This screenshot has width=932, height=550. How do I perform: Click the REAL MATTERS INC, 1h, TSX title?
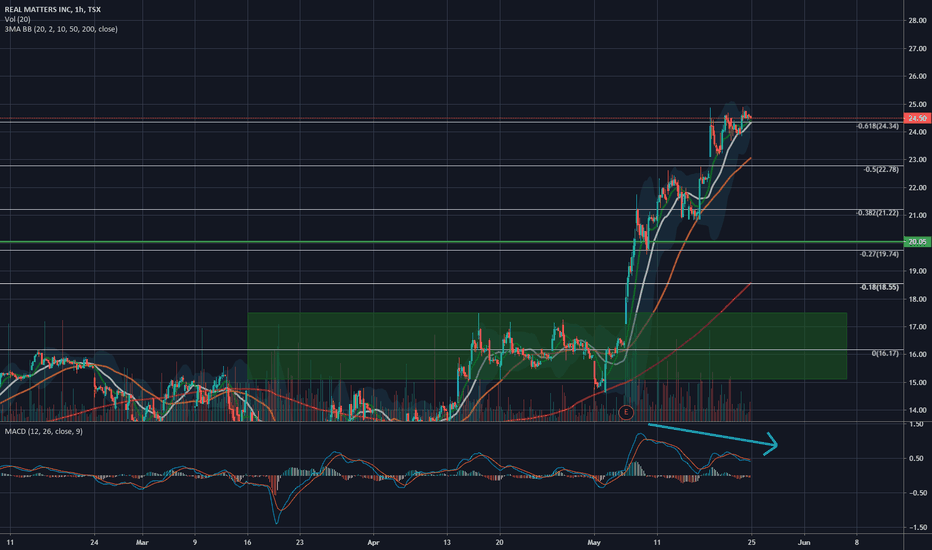[x=52, y=10]
